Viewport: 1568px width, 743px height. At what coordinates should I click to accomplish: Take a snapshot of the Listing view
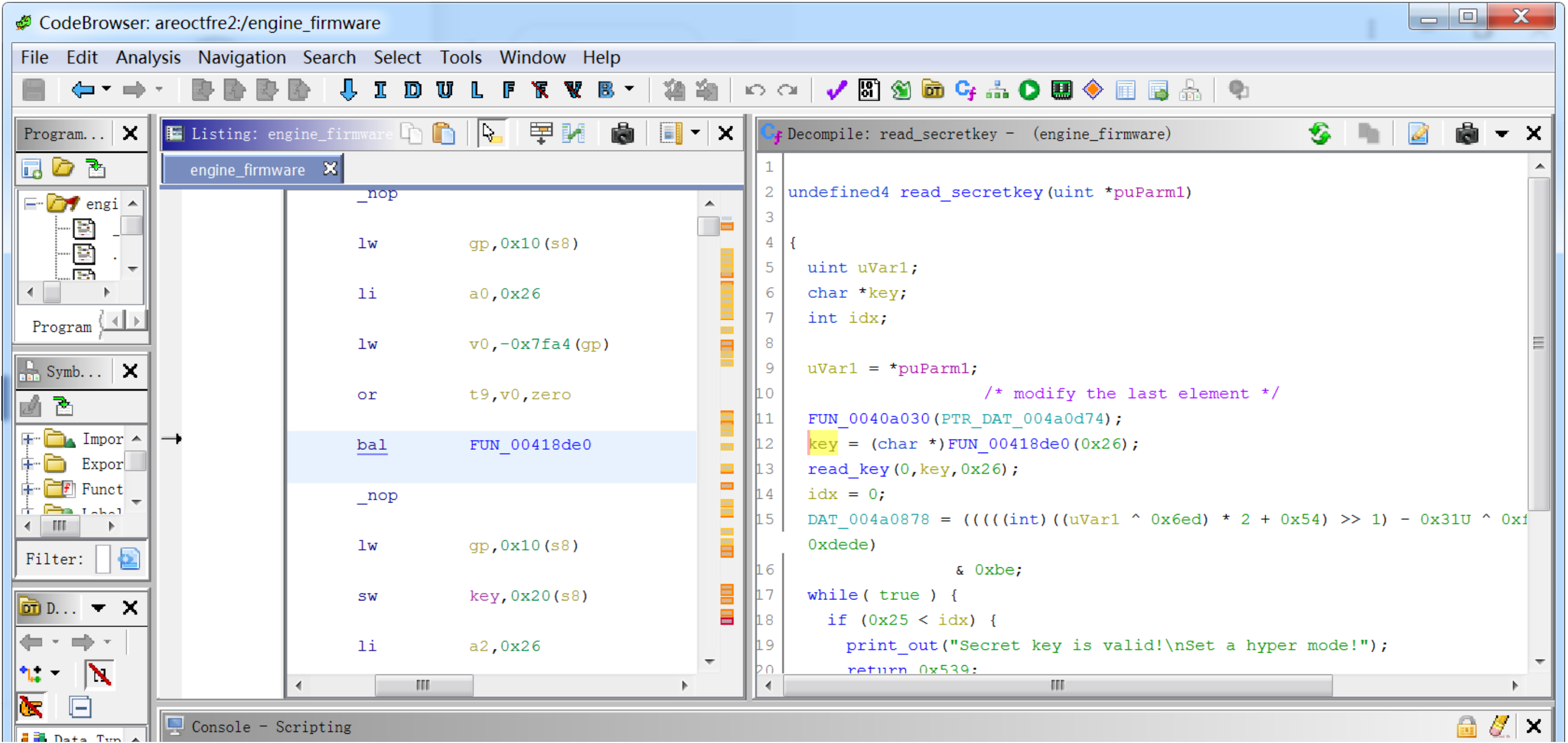(x=622, y=133)
